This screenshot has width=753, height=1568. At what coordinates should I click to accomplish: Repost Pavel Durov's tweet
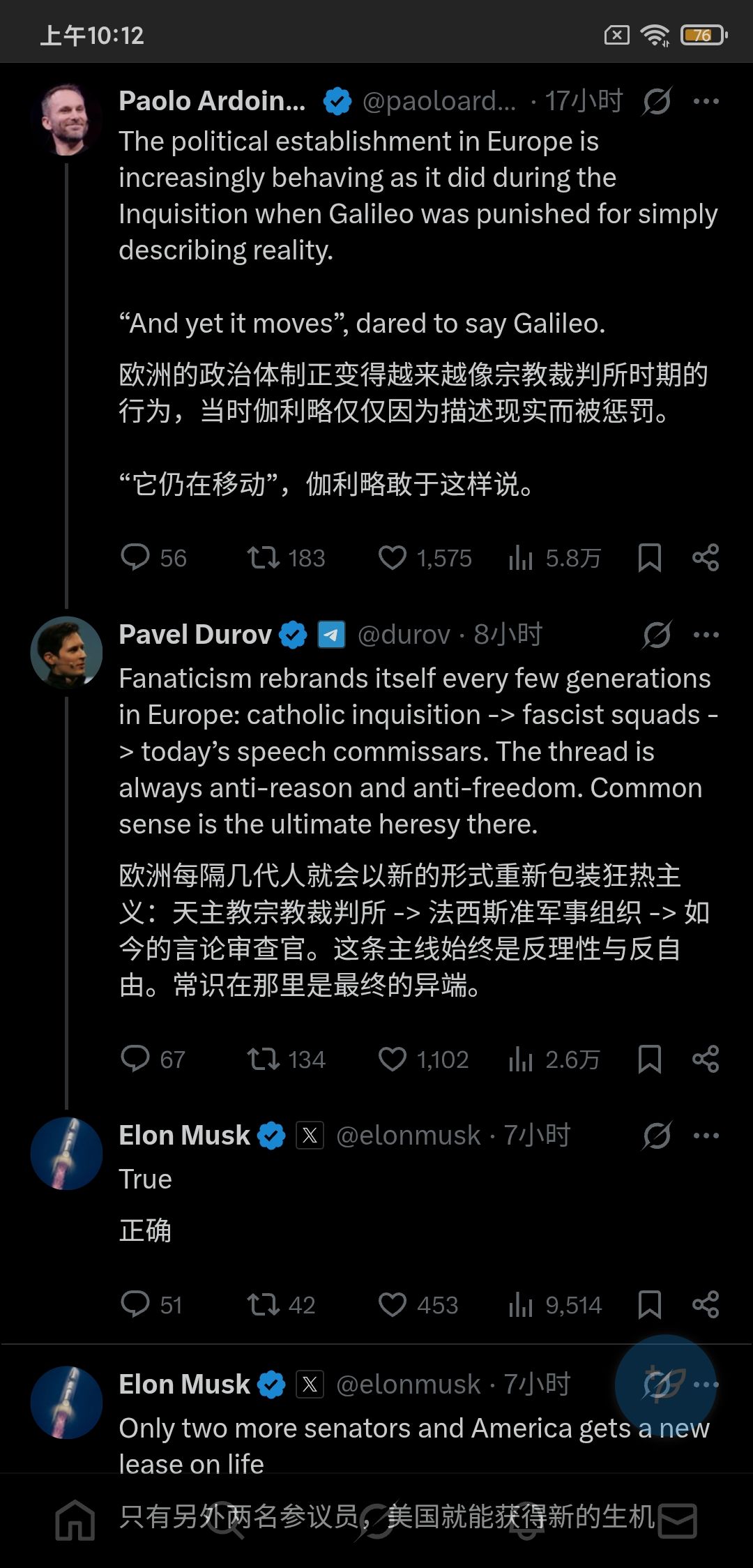[x=264, y=1059]
